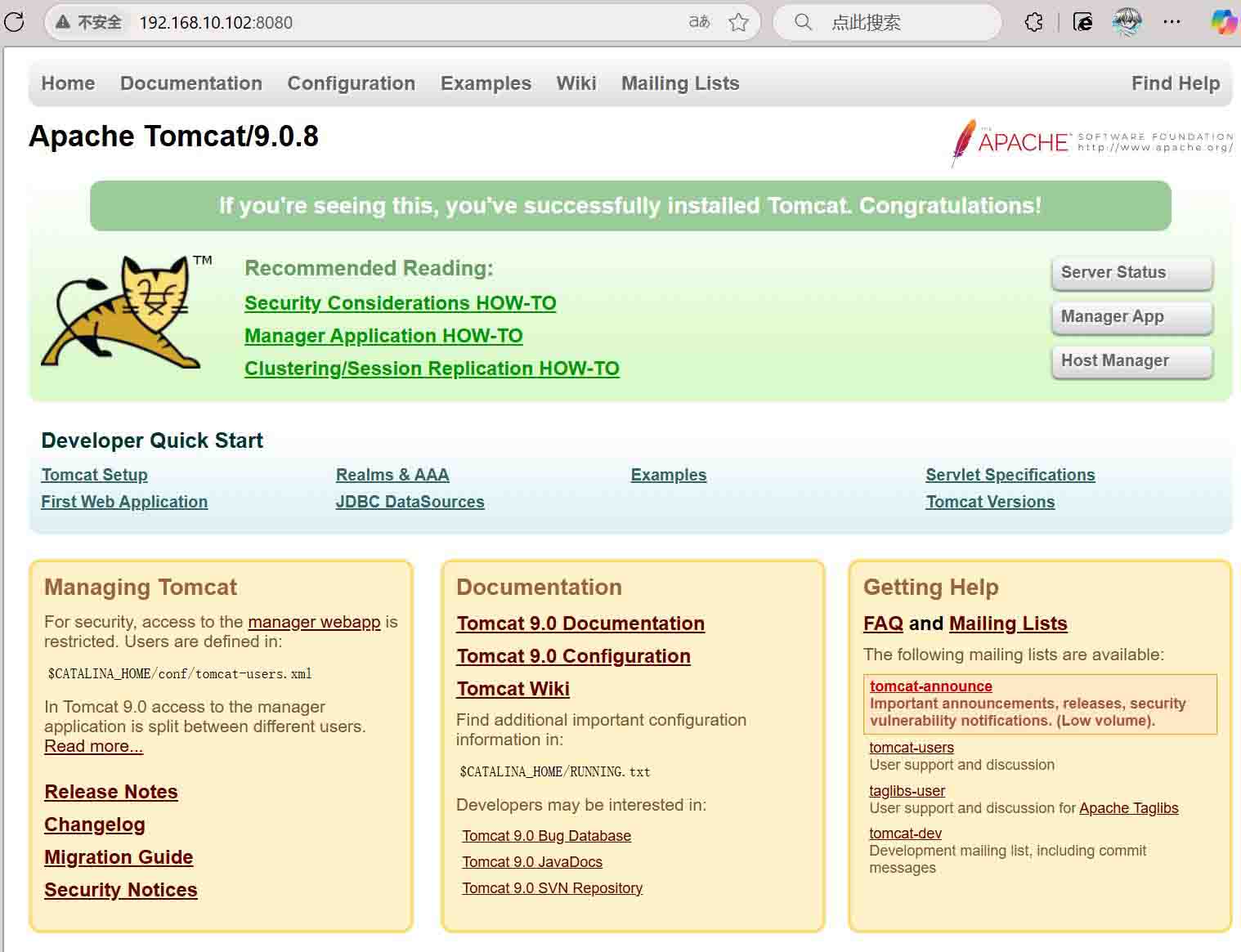Open the Changelog link
Image resolution: width=1241 pixels, height=952 pixels.
(x=95, y=825)
